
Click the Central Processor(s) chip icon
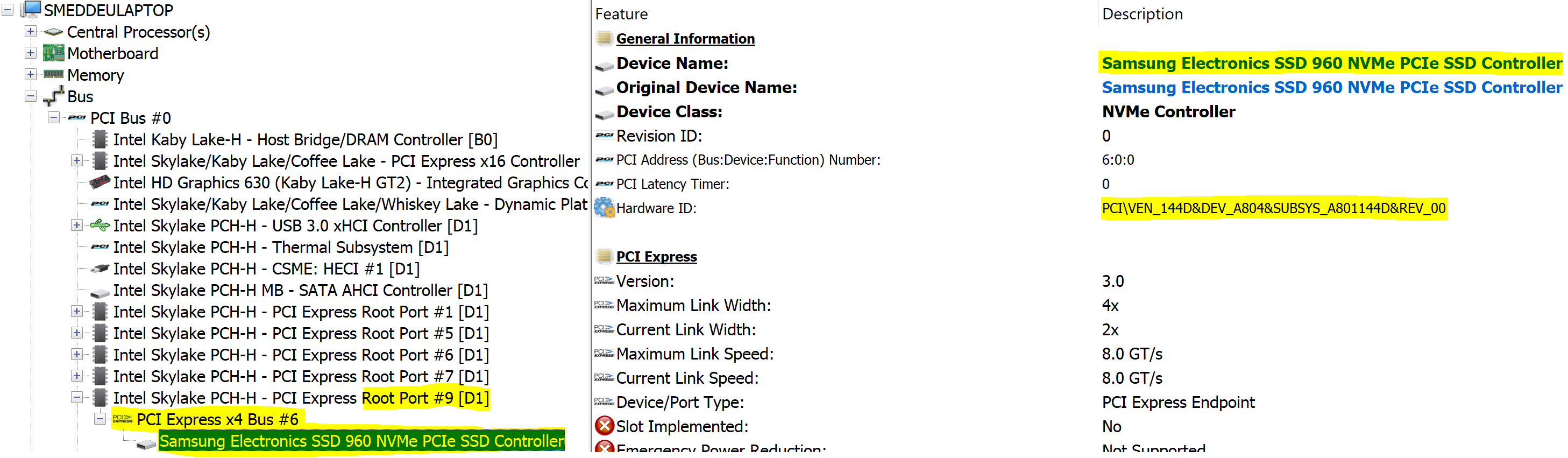click(x=54, y=32)
